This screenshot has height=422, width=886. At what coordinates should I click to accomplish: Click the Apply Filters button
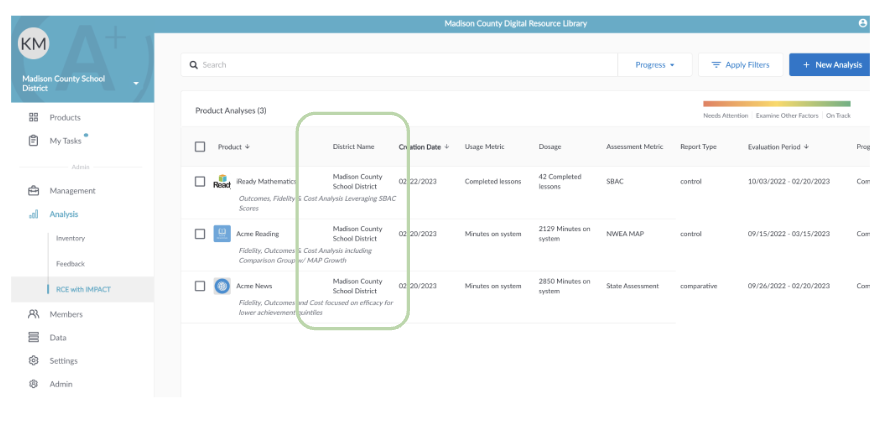(x=741, y=65)
